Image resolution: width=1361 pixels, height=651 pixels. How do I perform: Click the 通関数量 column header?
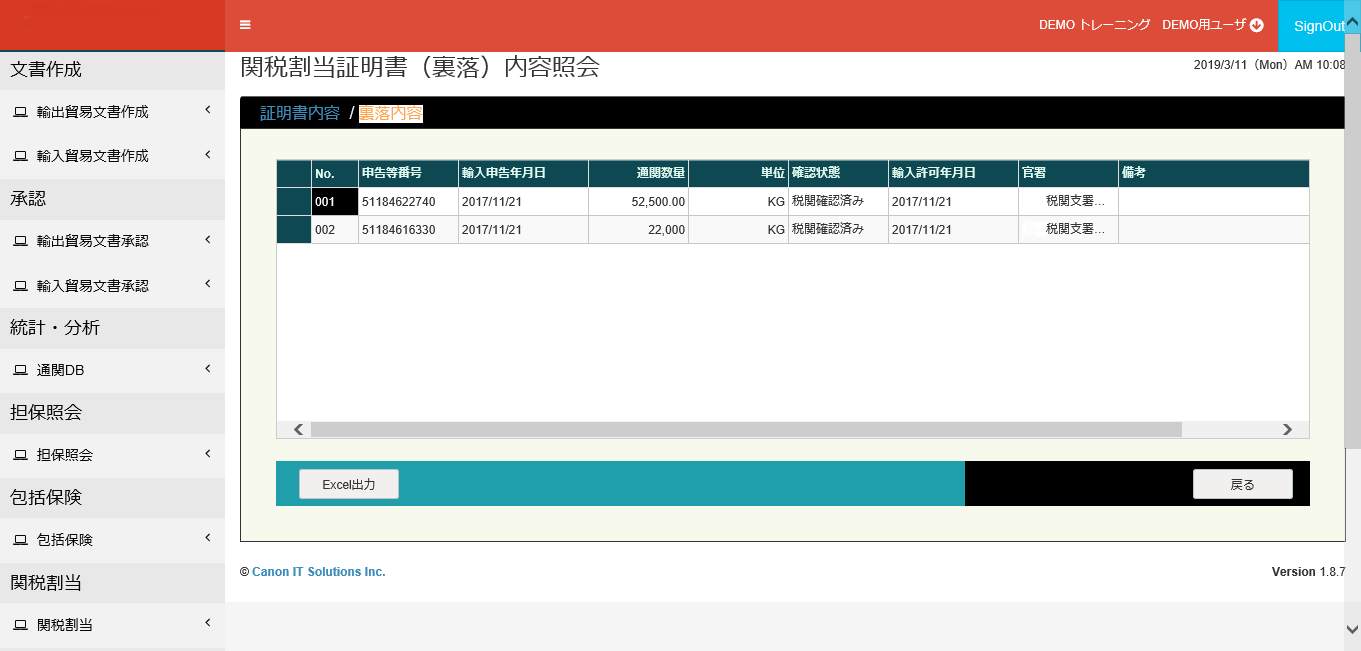[x=638, y=173]
